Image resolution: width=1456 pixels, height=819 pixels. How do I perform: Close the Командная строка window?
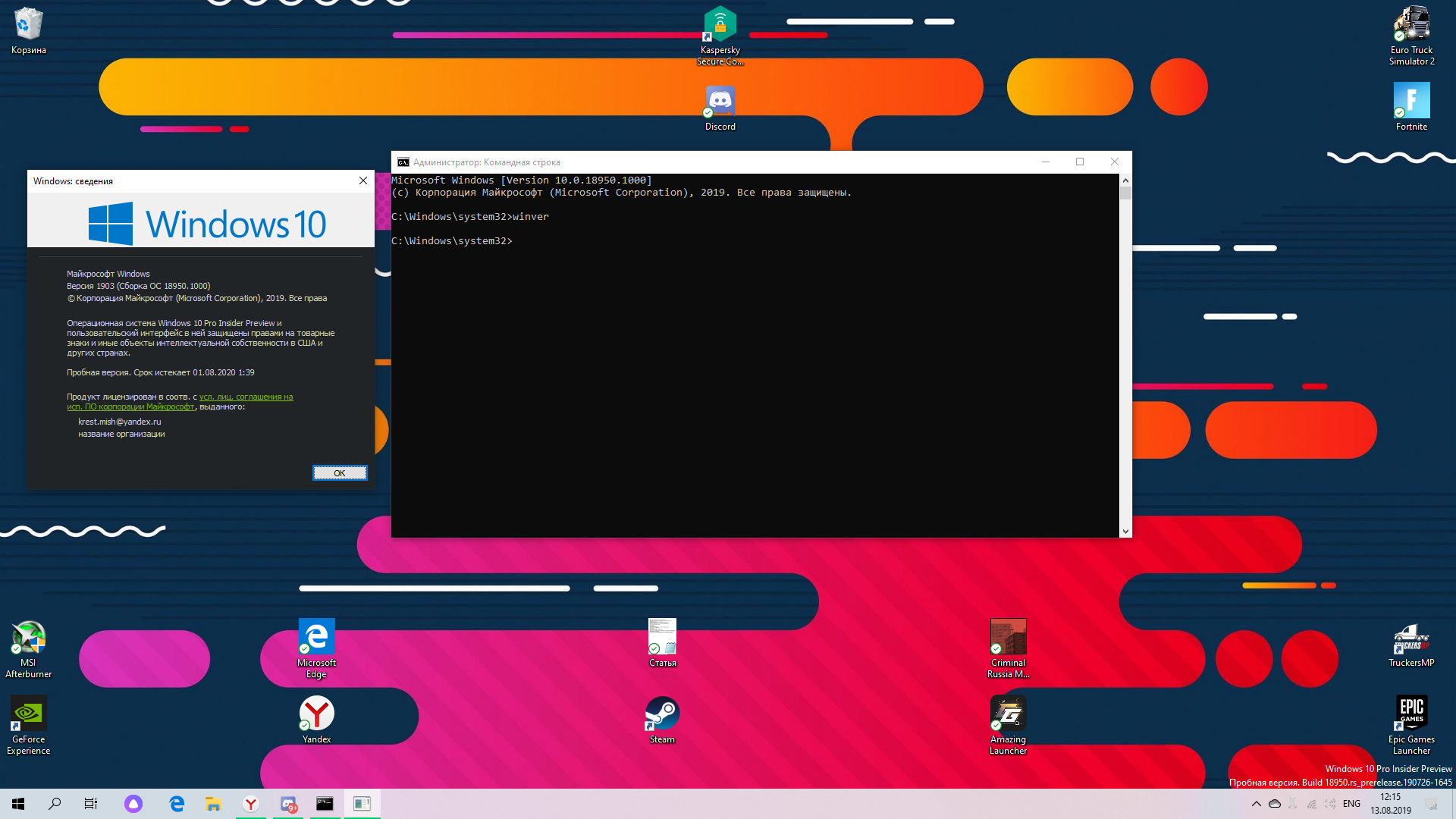click(1115, 162)
